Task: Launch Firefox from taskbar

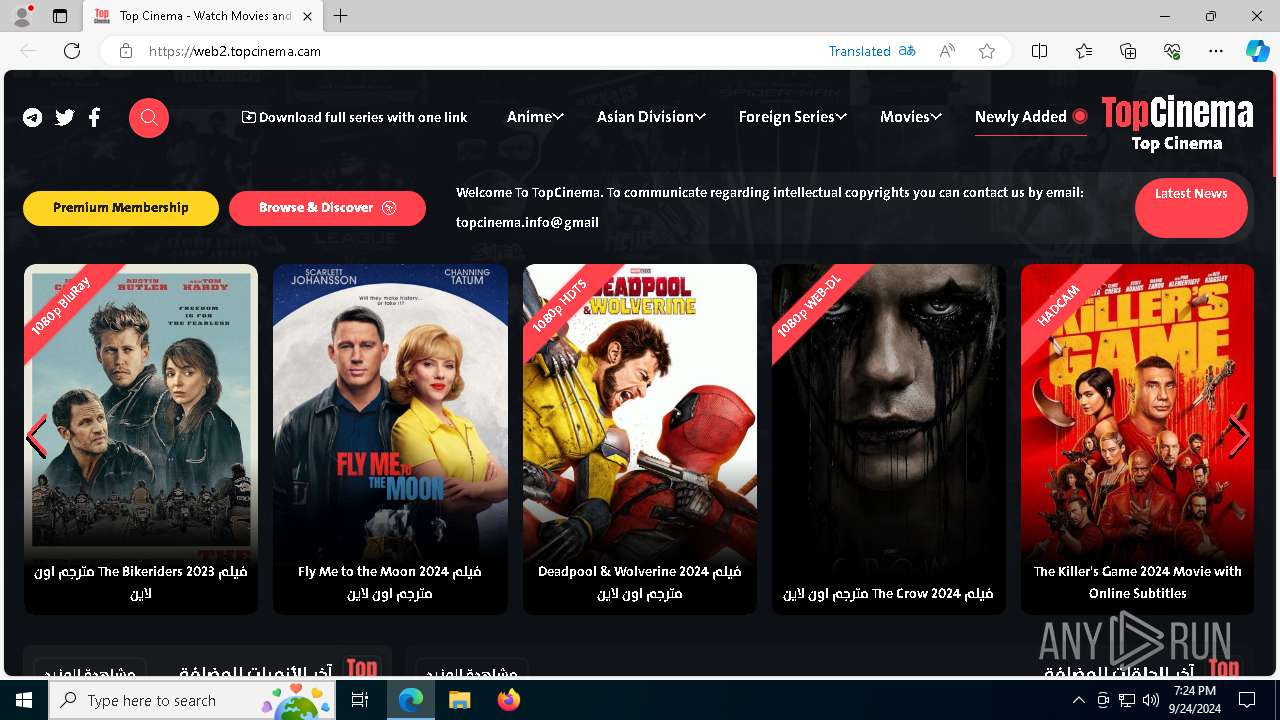Action: pos(508,700)
